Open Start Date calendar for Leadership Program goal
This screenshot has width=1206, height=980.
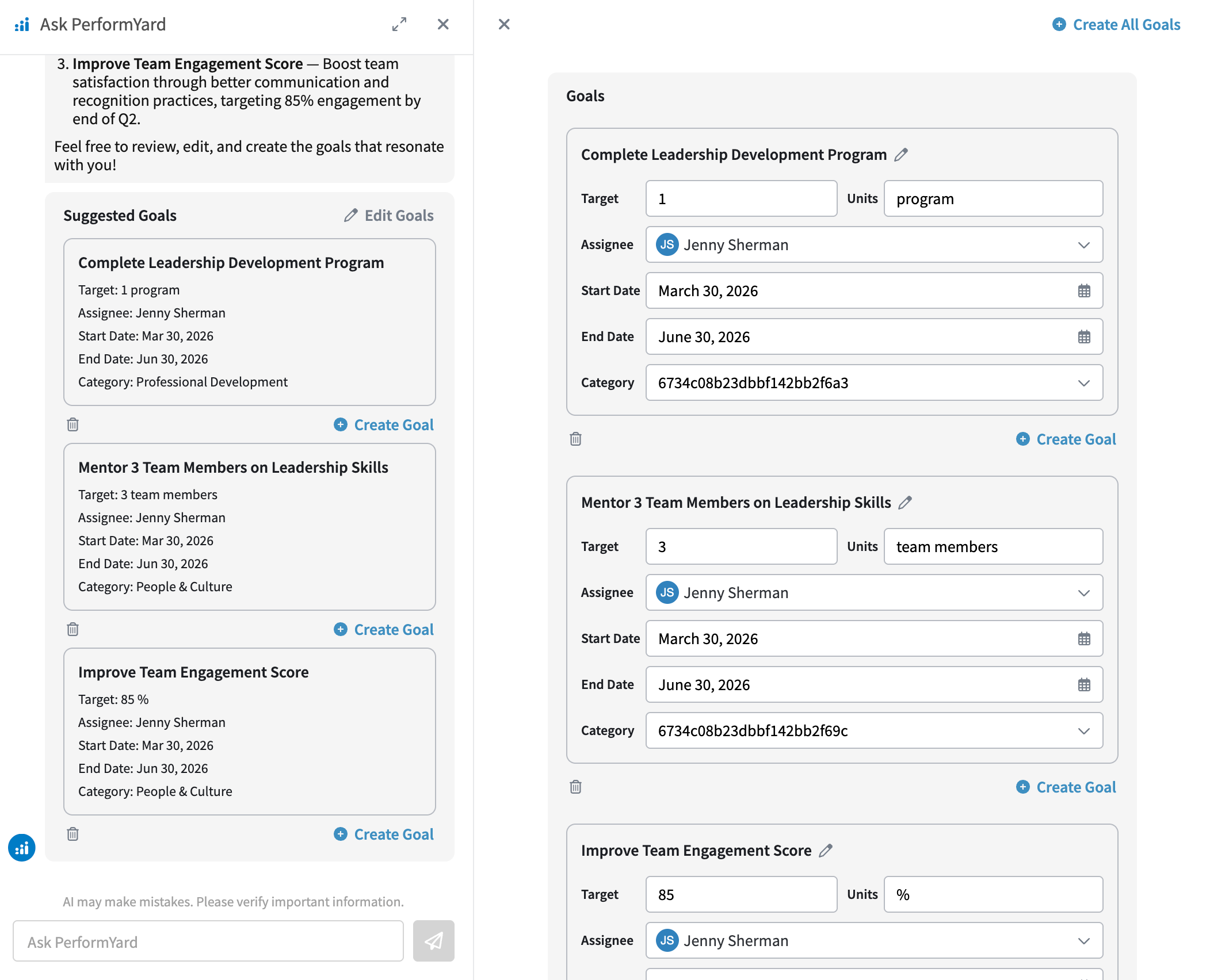click(x=1084, y=291)
